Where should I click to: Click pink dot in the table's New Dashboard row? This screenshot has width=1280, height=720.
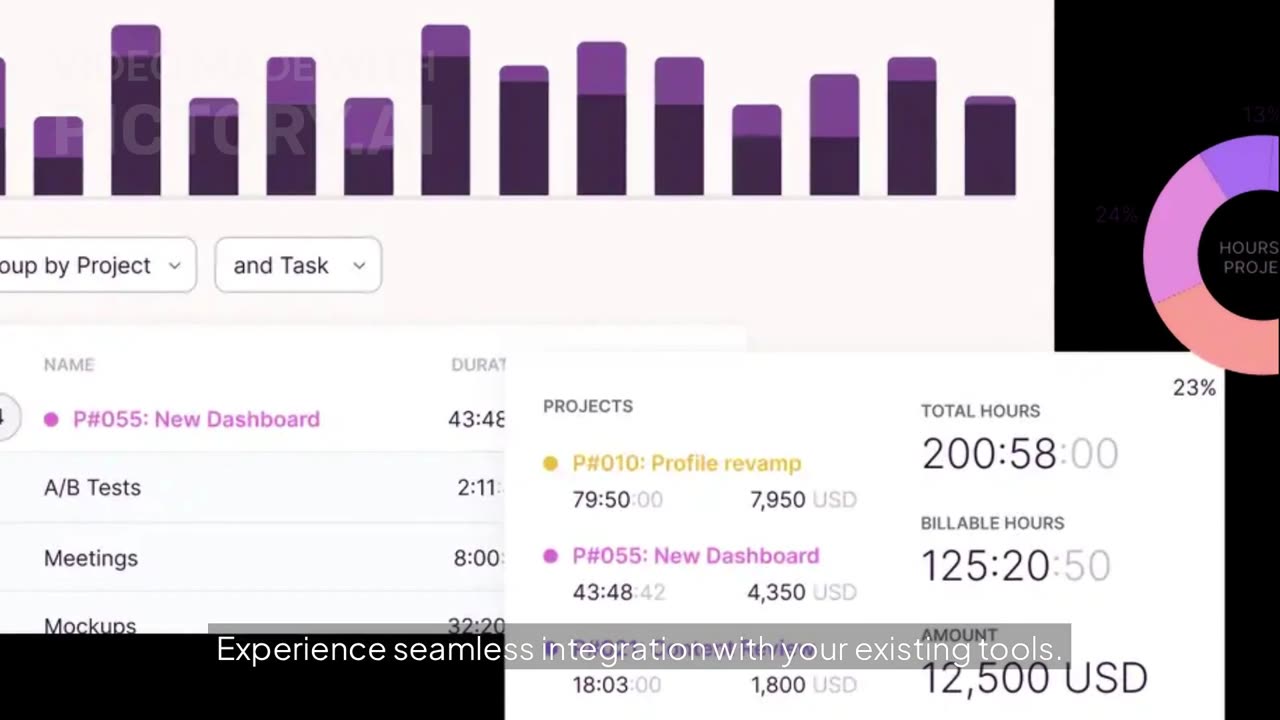tap(51, 419)
